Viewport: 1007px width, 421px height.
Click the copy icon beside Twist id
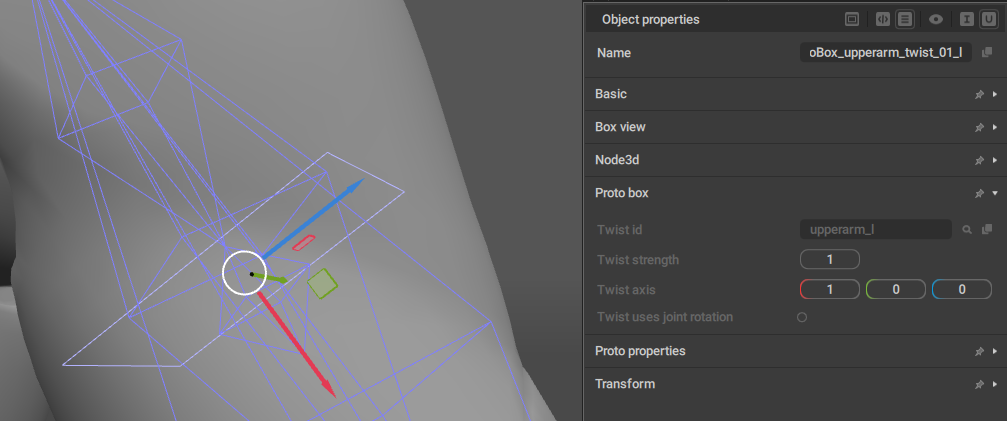tap(987, 230)
